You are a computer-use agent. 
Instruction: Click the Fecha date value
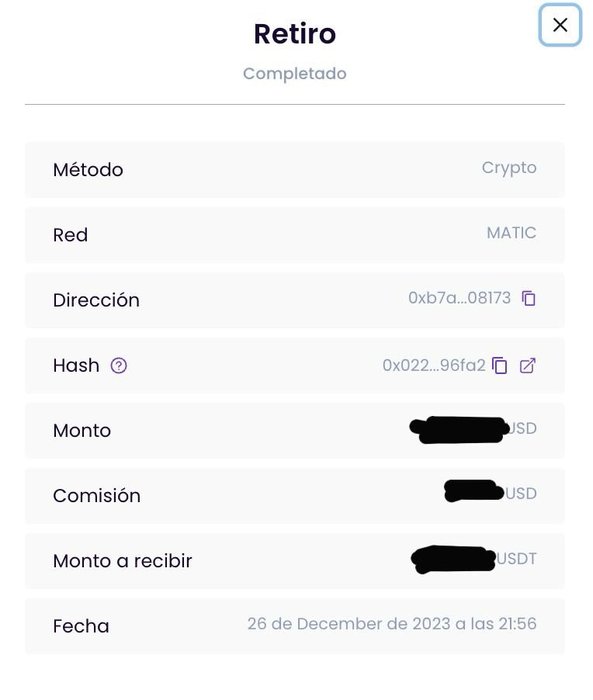tap(392, 624)
